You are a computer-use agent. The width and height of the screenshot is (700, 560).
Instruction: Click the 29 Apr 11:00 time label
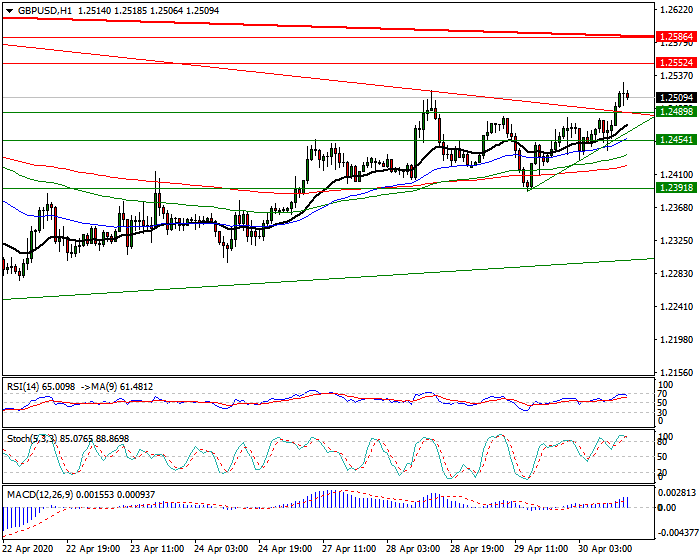point(542,548)
